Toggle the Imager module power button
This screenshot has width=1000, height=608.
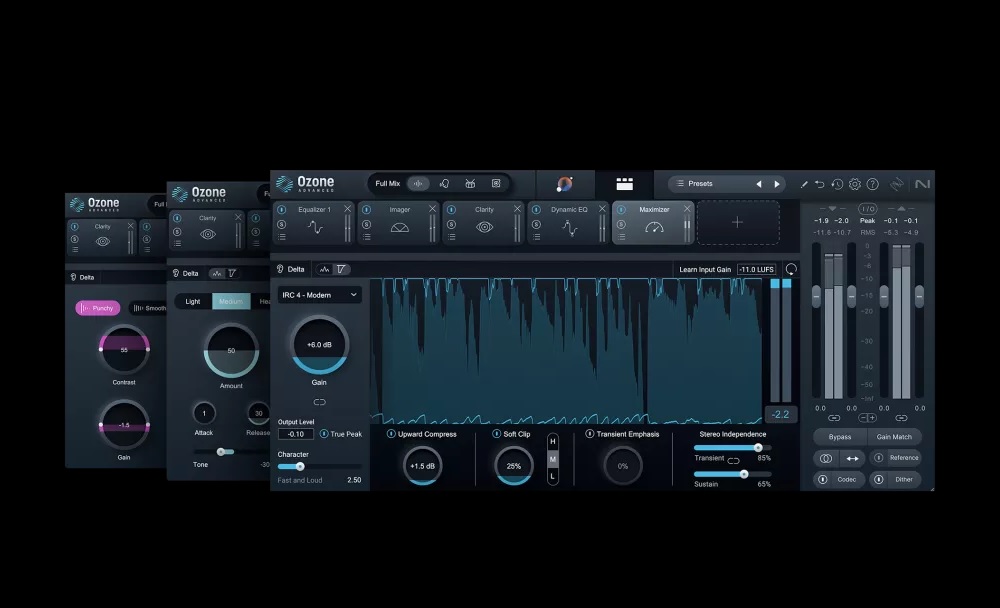(x=367, y=209)
